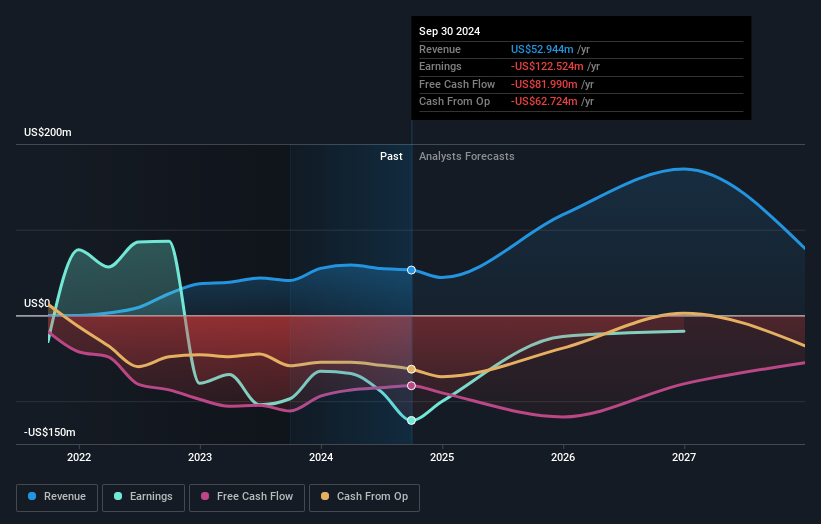Click the Cash From Op label in tooltip

click(454, 102)
